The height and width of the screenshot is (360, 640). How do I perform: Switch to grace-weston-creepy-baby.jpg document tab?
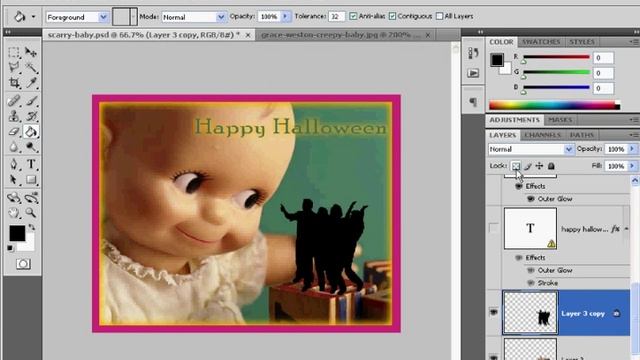tap(340, 35)
